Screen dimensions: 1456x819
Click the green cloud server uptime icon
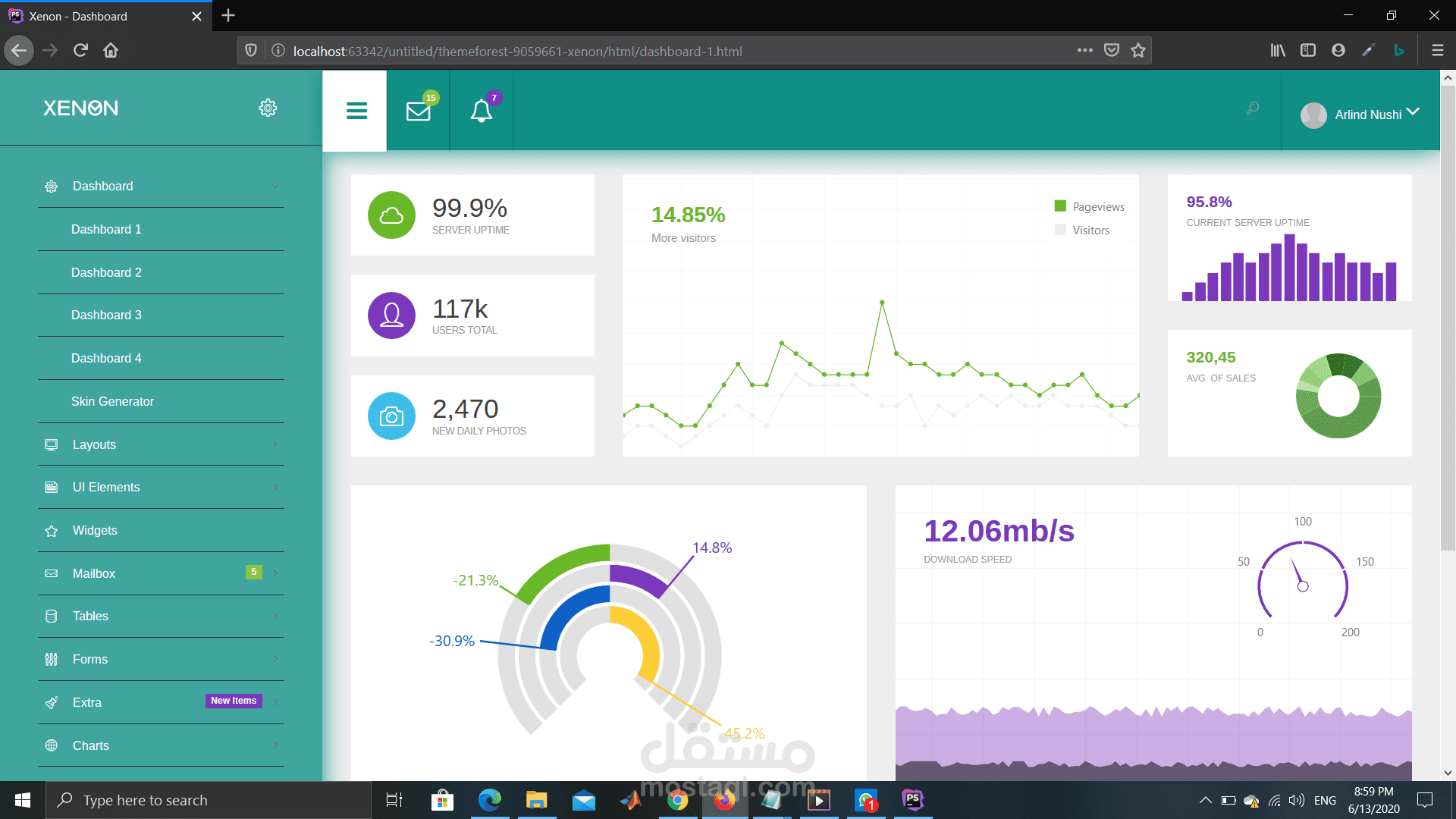pyautogui.click(x=391, y=215)
